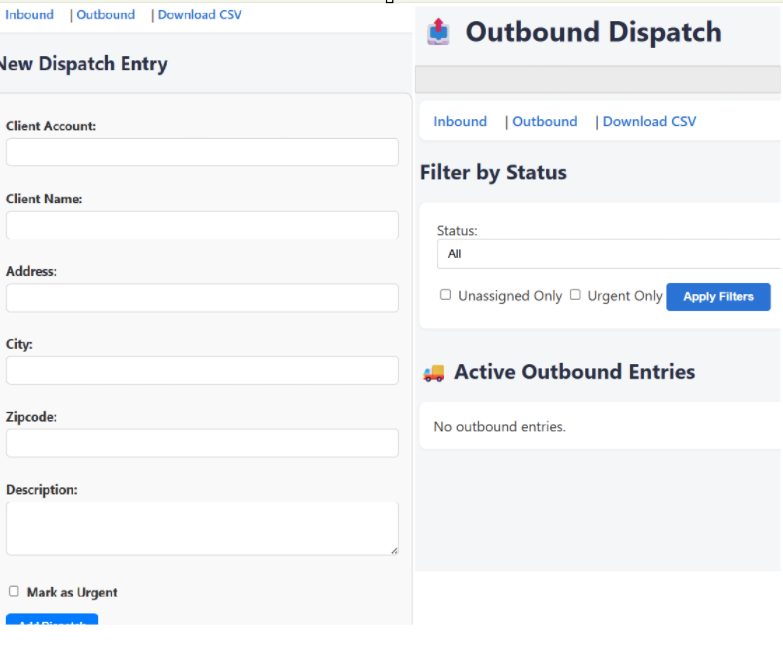Open the Outbound link in left panel
Image resolution: width=783 pixels, height=646 pixels.
coord(105,14)
